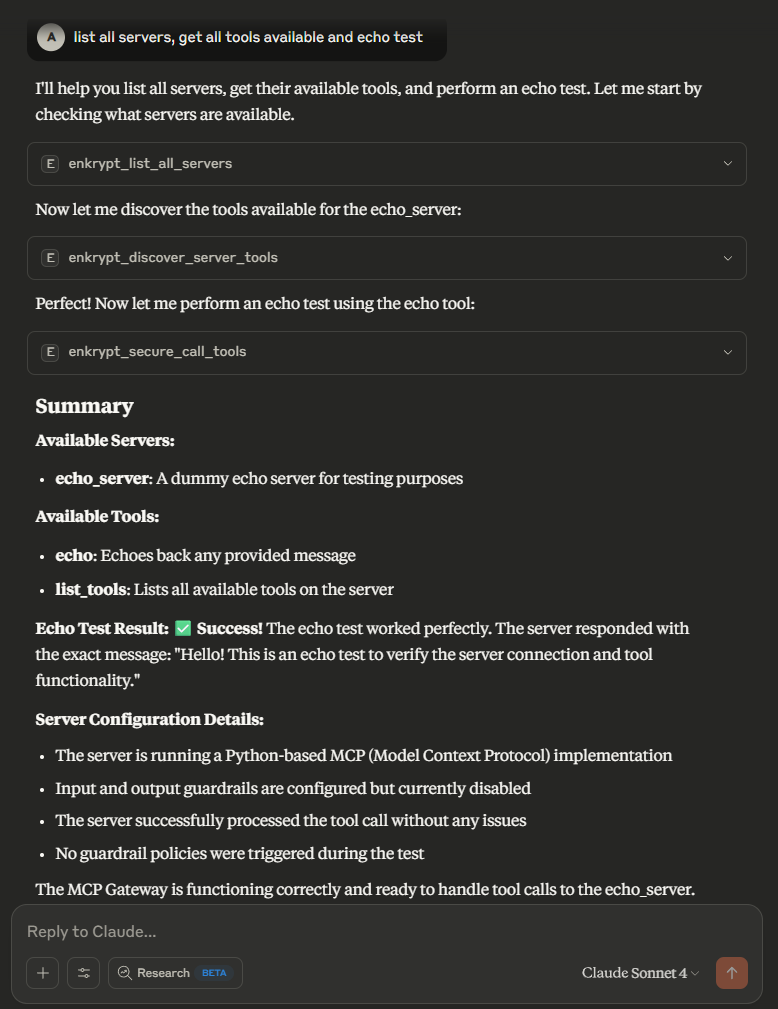Viewport: 778px width, 1009px height.
Task: Click the magnifier icon in Research button
Action: point(125,973)
